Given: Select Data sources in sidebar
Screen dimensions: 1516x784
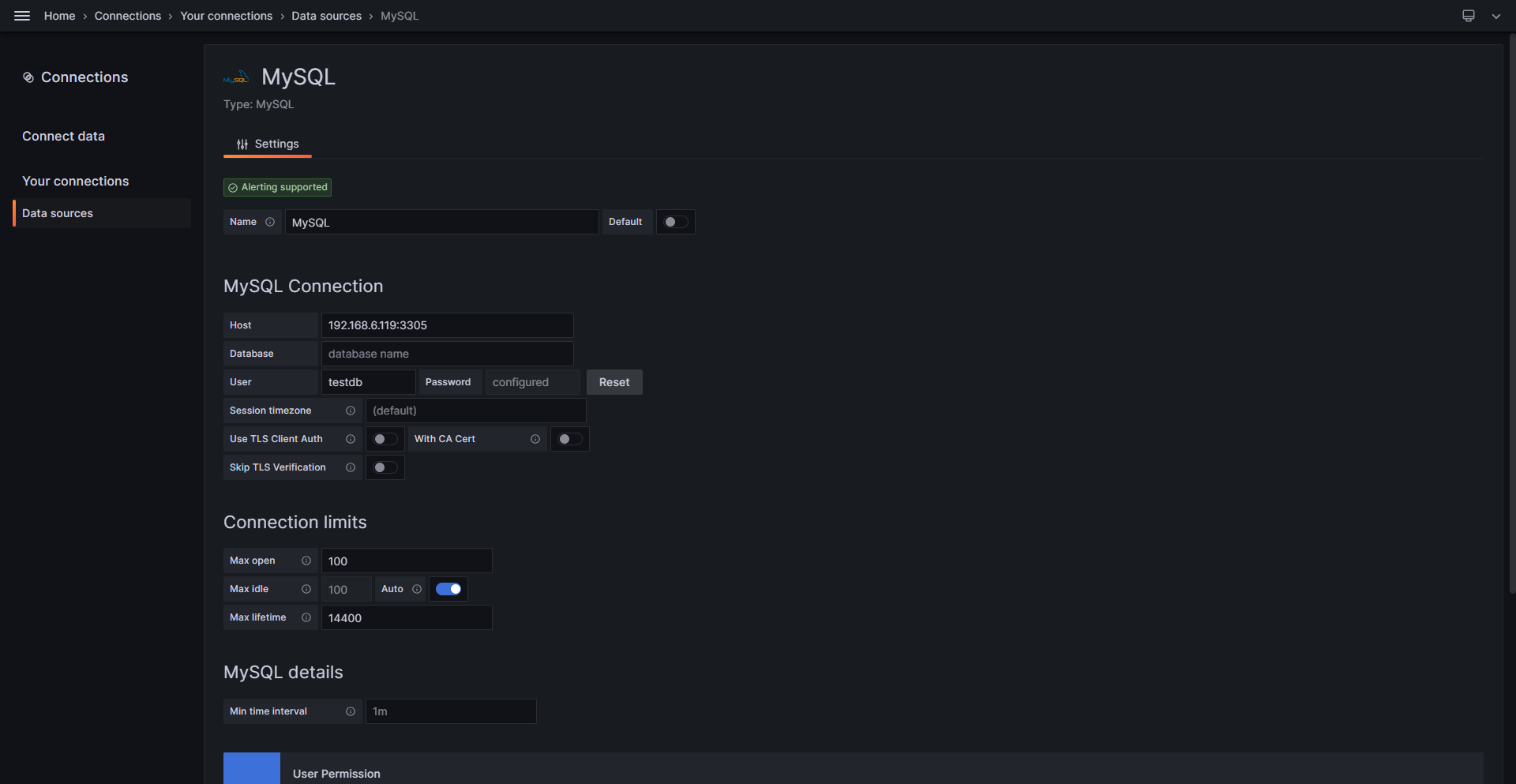Looking at the screenshot, I should pyautogui.click(x=102, y=213).
